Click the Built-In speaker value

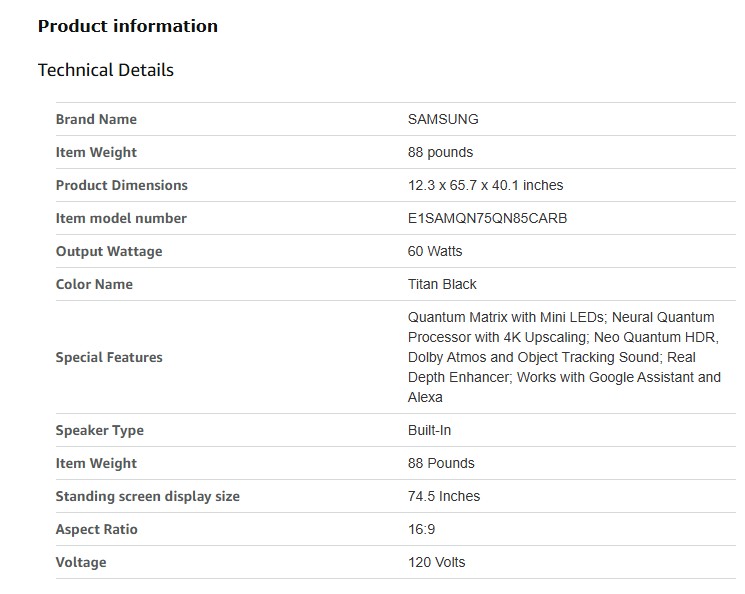430,430
